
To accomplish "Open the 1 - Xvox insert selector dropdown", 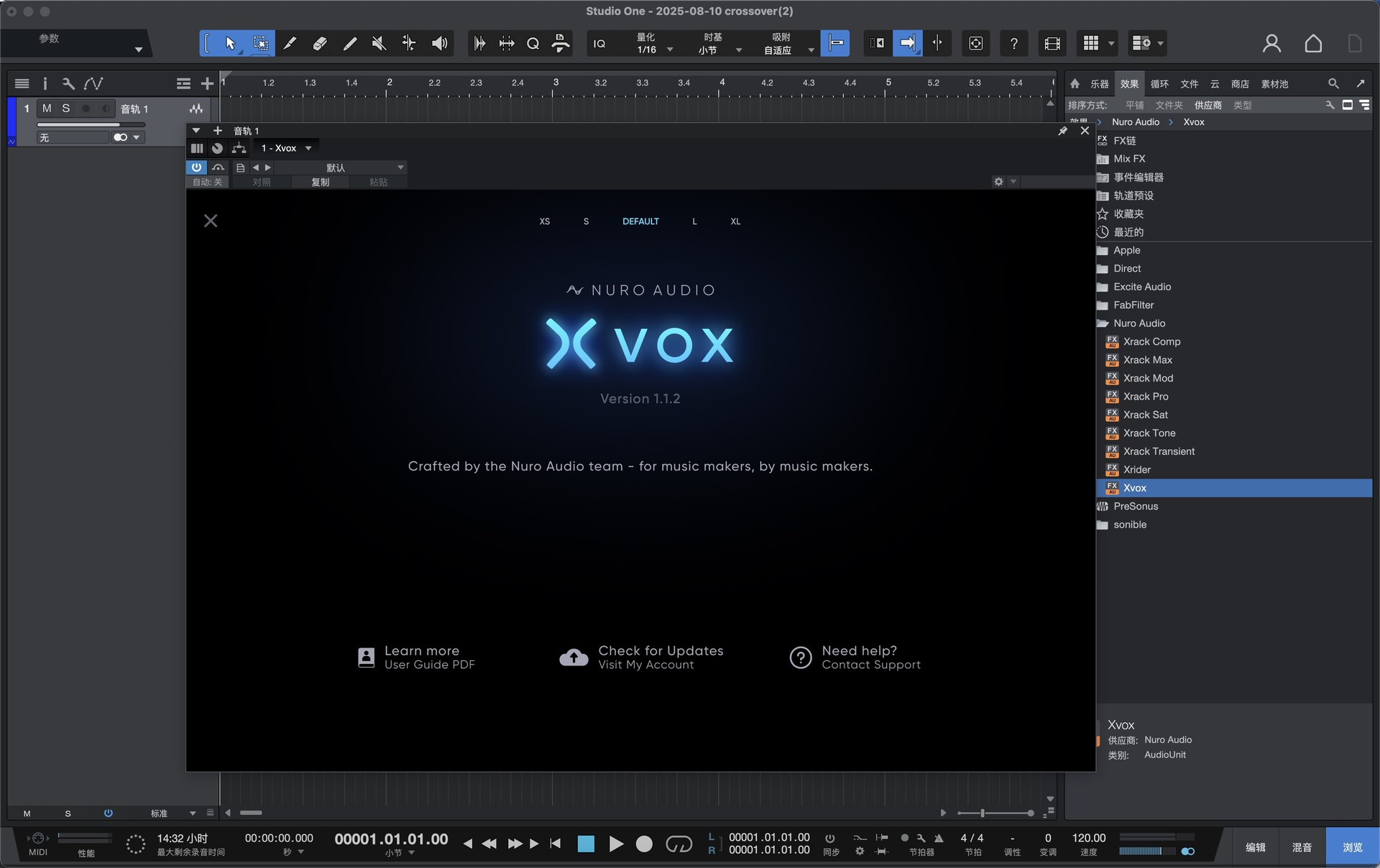I will point(286,148).
